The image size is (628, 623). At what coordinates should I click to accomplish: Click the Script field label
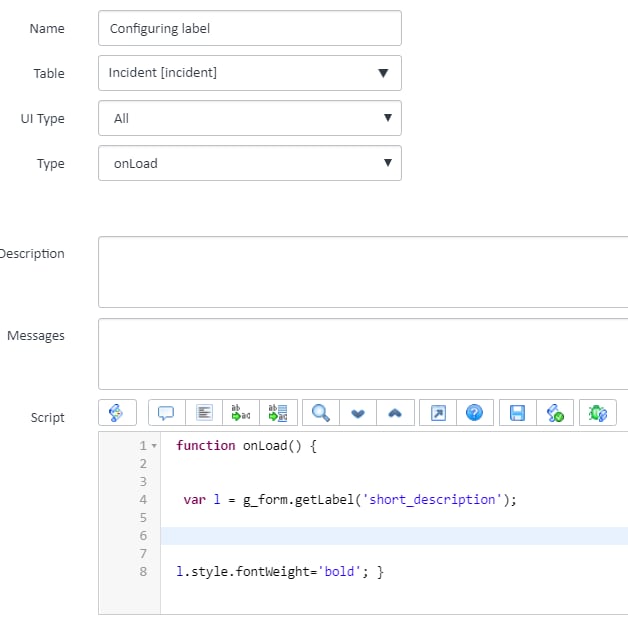[x=47, y=417]
